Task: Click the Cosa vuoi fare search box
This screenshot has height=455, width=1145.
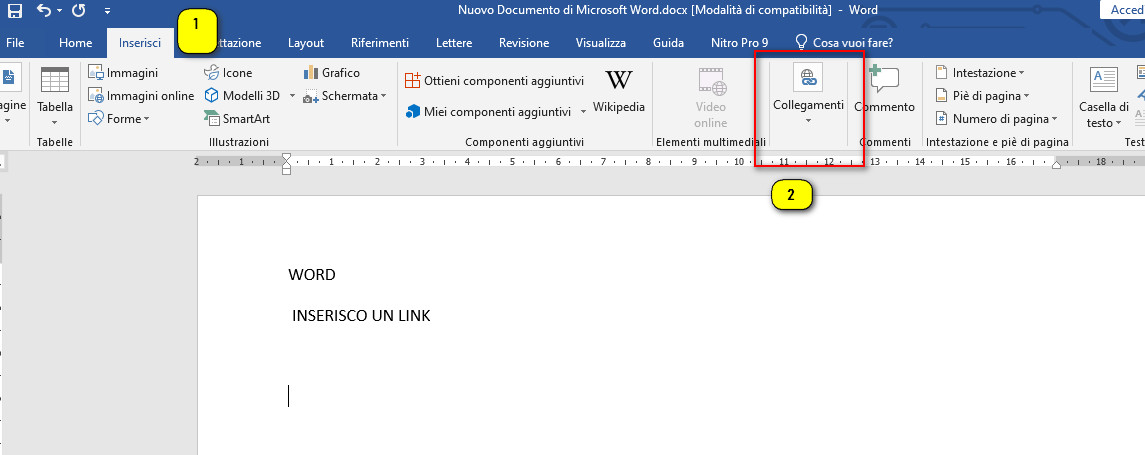Action: (x=844, y=43)
